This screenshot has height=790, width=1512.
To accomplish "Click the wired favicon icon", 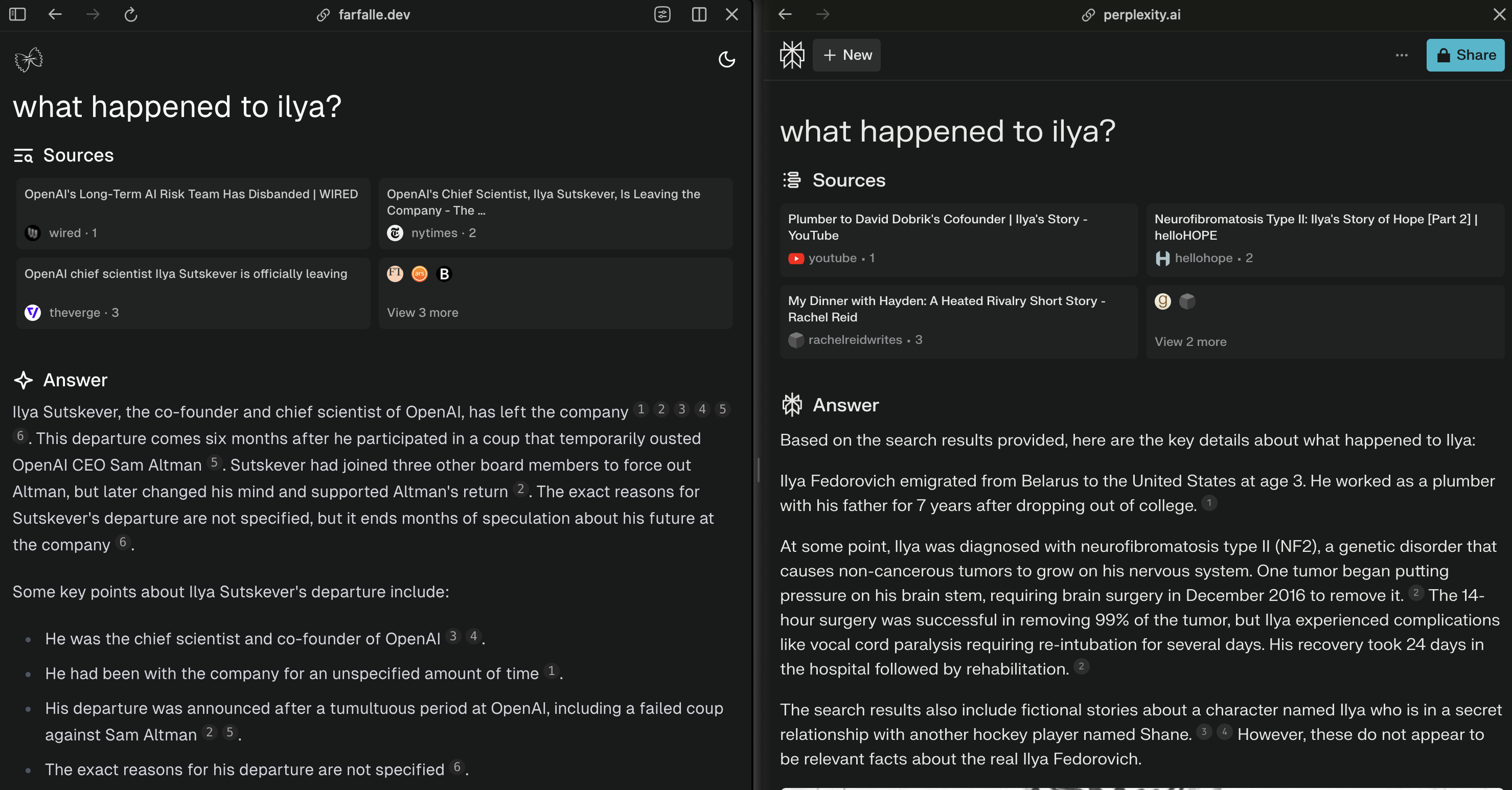I will (x=33, y=233).
